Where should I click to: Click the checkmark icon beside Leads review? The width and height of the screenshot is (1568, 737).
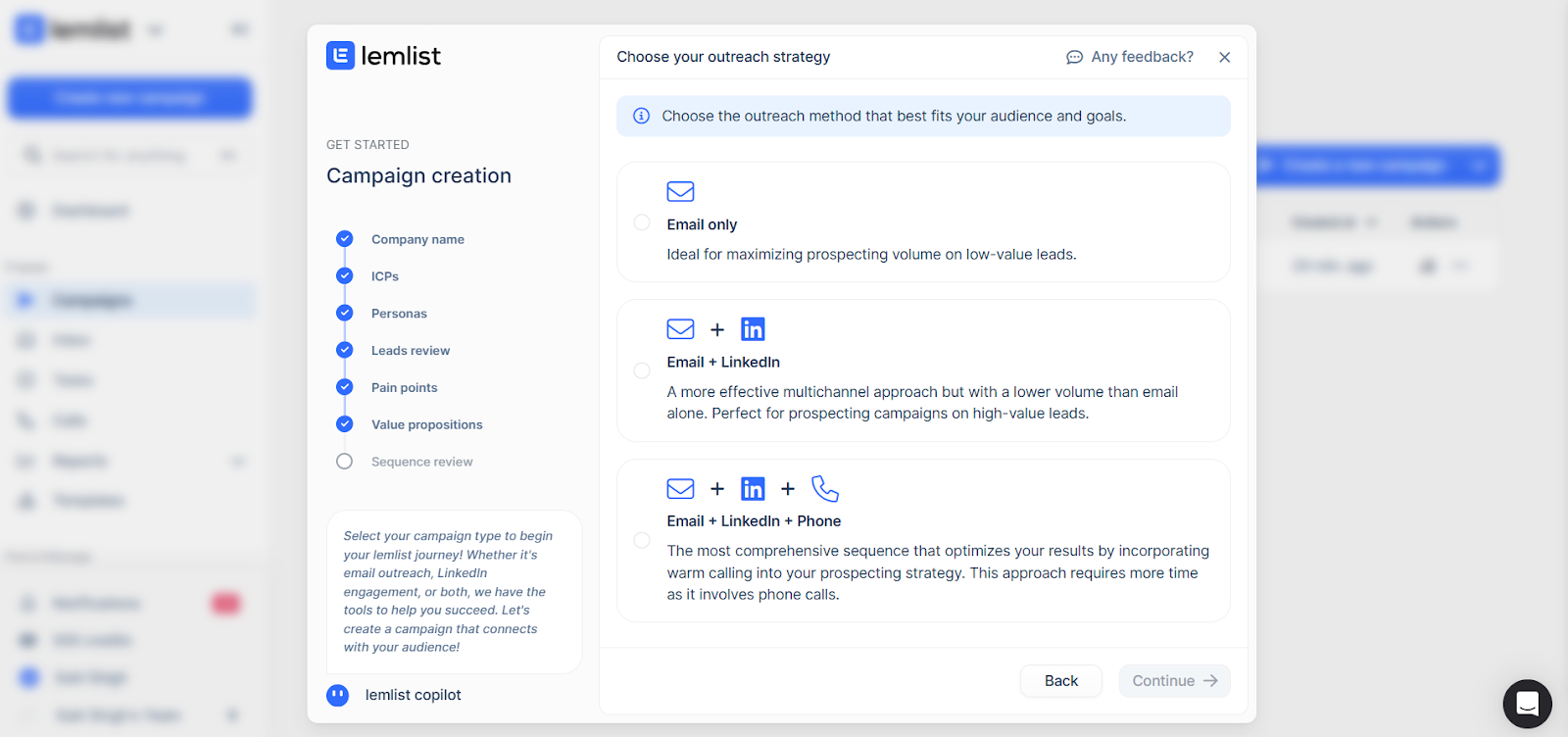coord(344,350)
